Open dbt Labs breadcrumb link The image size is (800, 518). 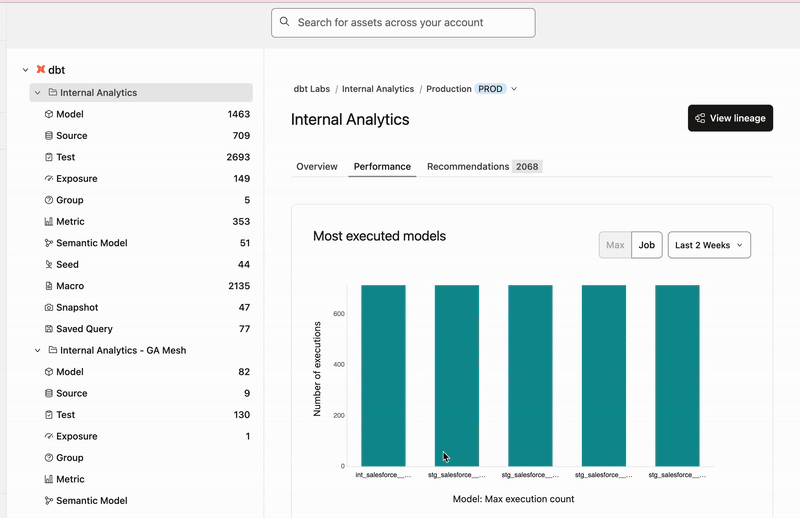coord(312,89)
